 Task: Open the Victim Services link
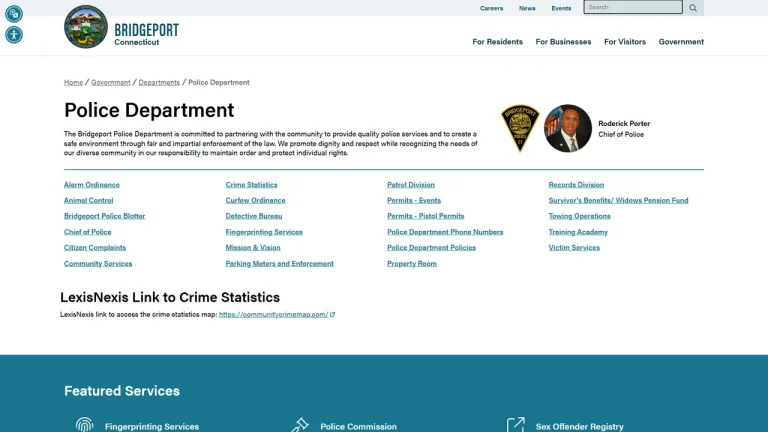coord(574,248)
